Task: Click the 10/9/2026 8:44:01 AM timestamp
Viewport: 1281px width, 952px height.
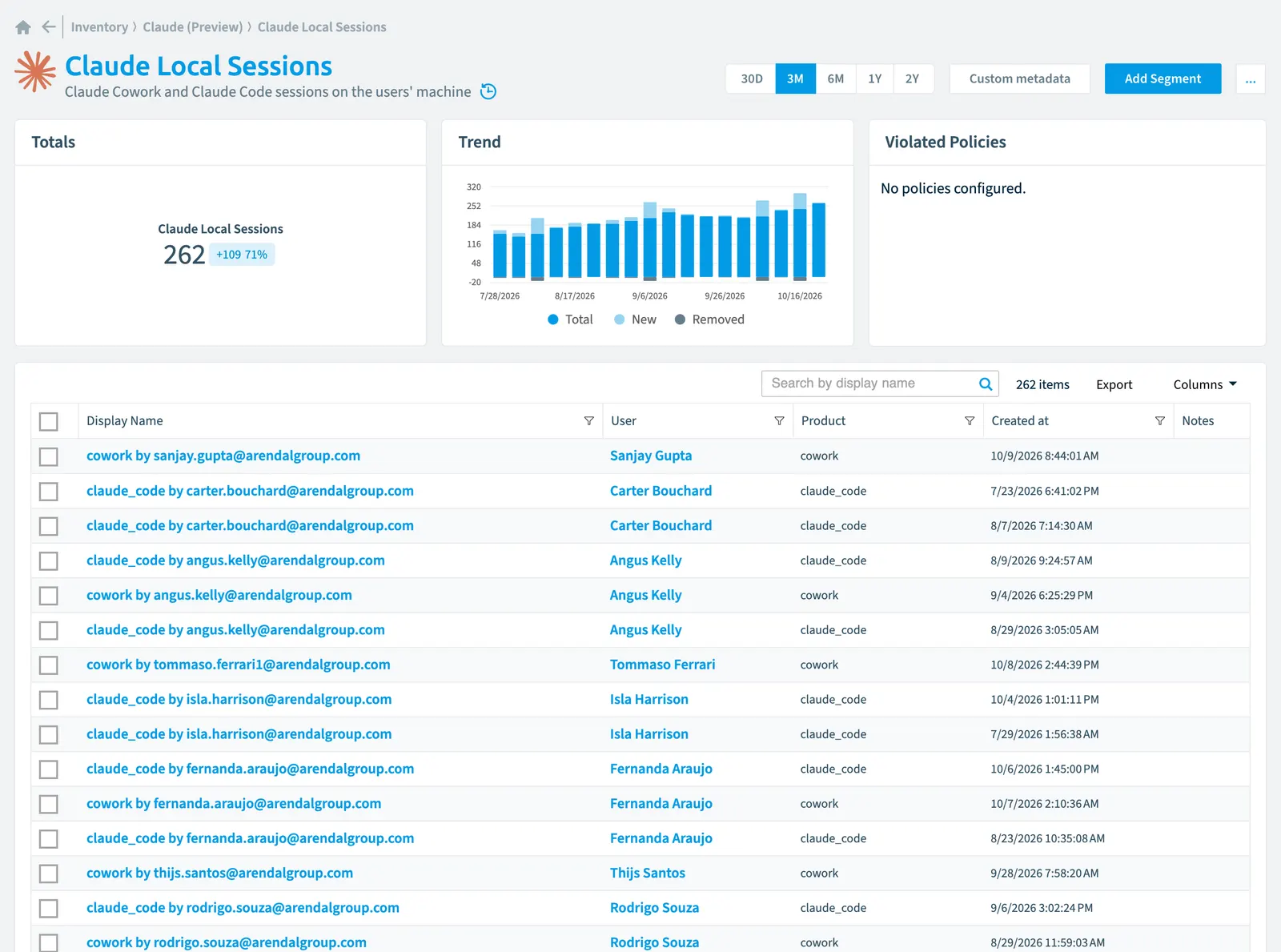Action: point(1044,456)
